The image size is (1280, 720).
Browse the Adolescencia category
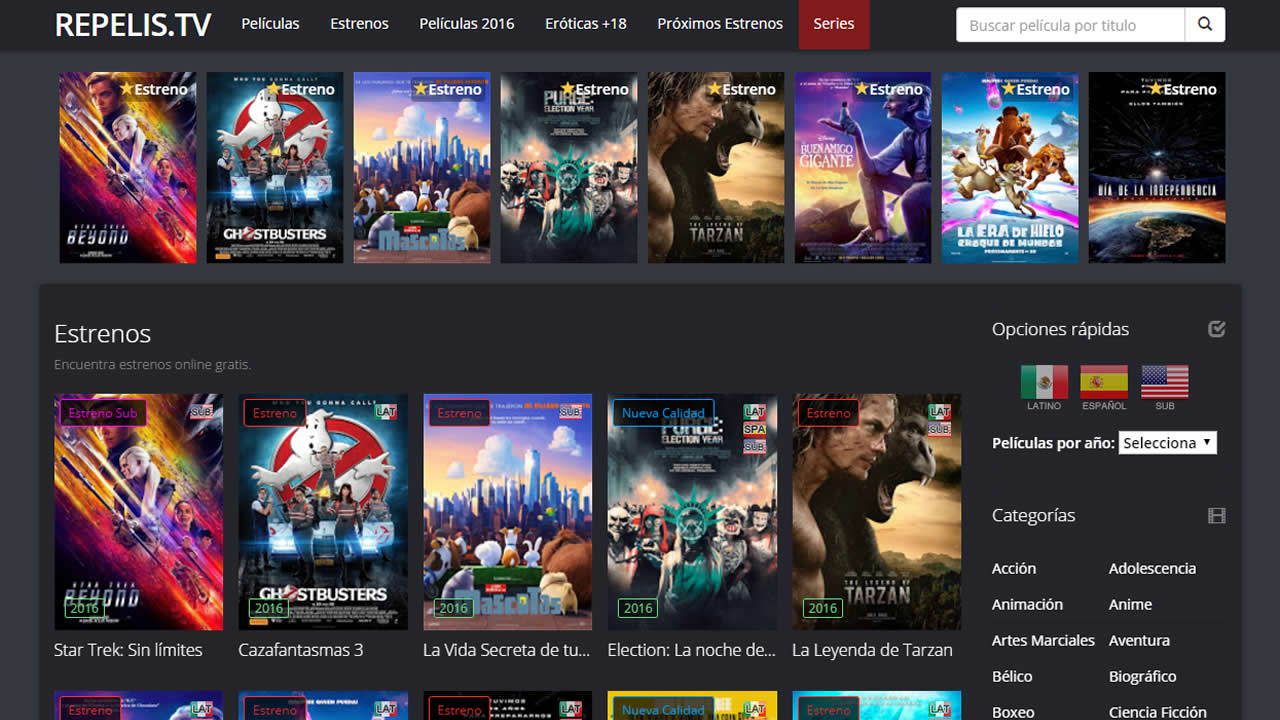1152,568
